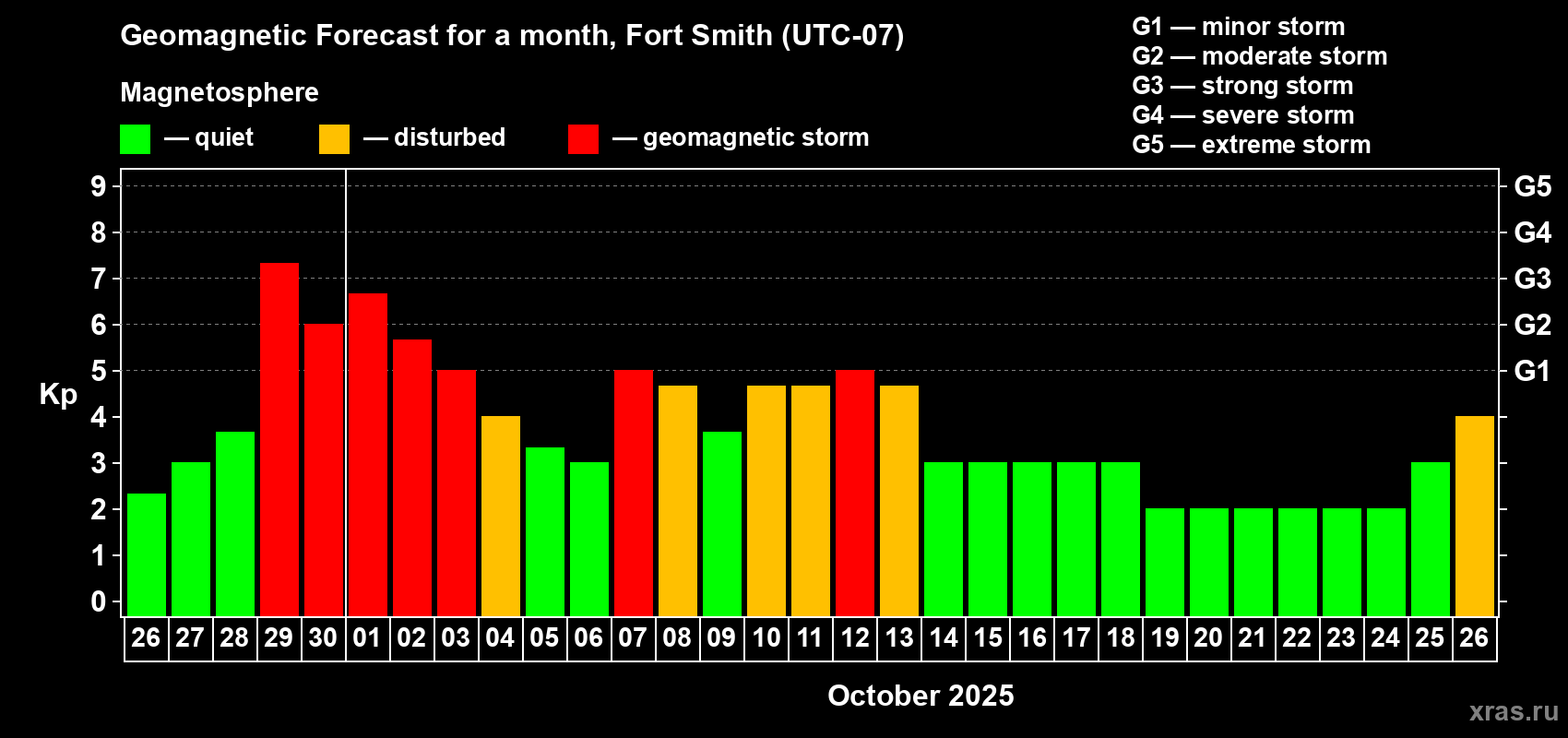Viewport: 1568px width, 738px height.
Task: Click the red bar for October 01
Action: tap(368, 455)
